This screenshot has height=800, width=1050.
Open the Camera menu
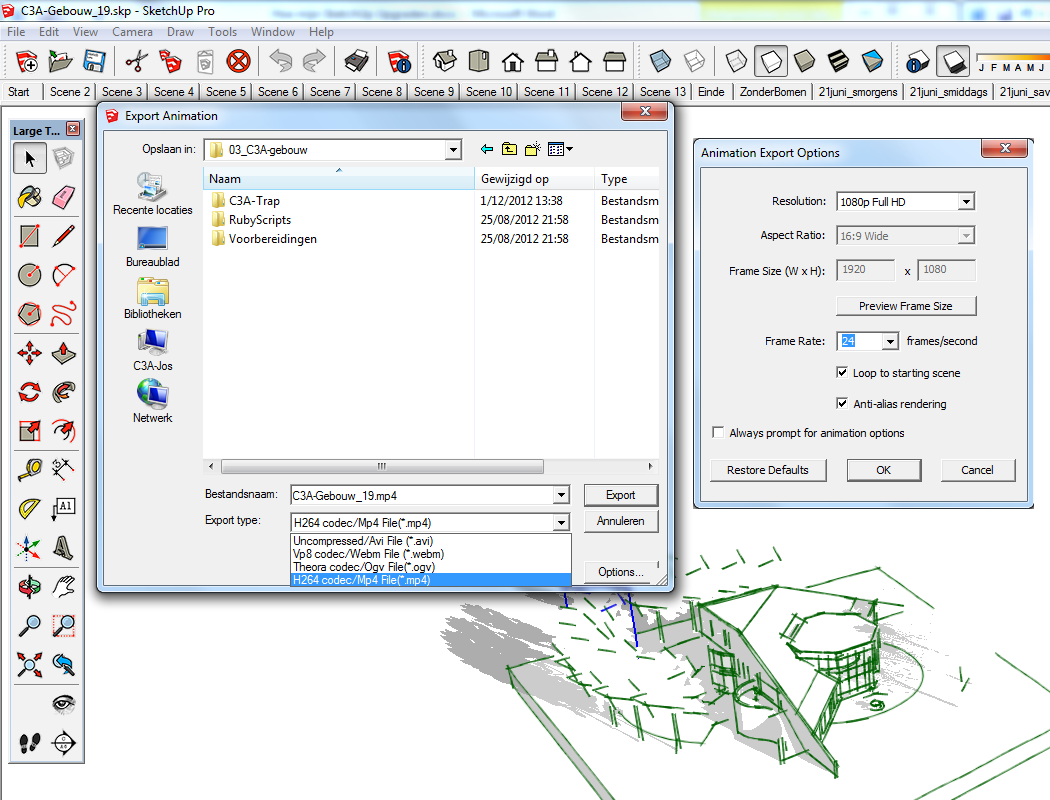132,31
